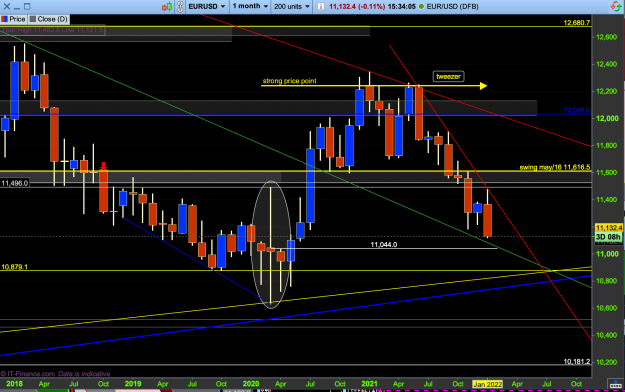The height and width of the screenshot is (392, 625).
Task: Click the 12,000 tick on price axis
Action: (x=607, y=118)
